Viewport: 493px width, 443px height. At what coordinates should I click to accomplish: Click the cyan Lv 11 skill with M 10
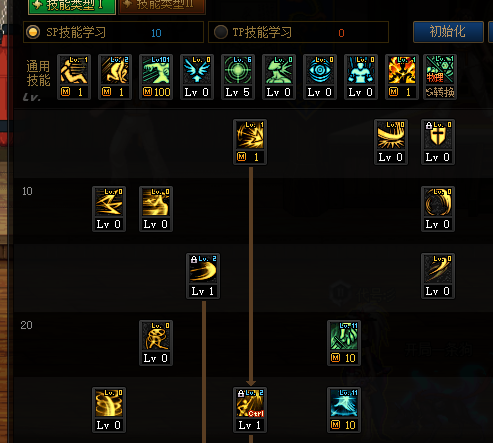tap(344, 410)
